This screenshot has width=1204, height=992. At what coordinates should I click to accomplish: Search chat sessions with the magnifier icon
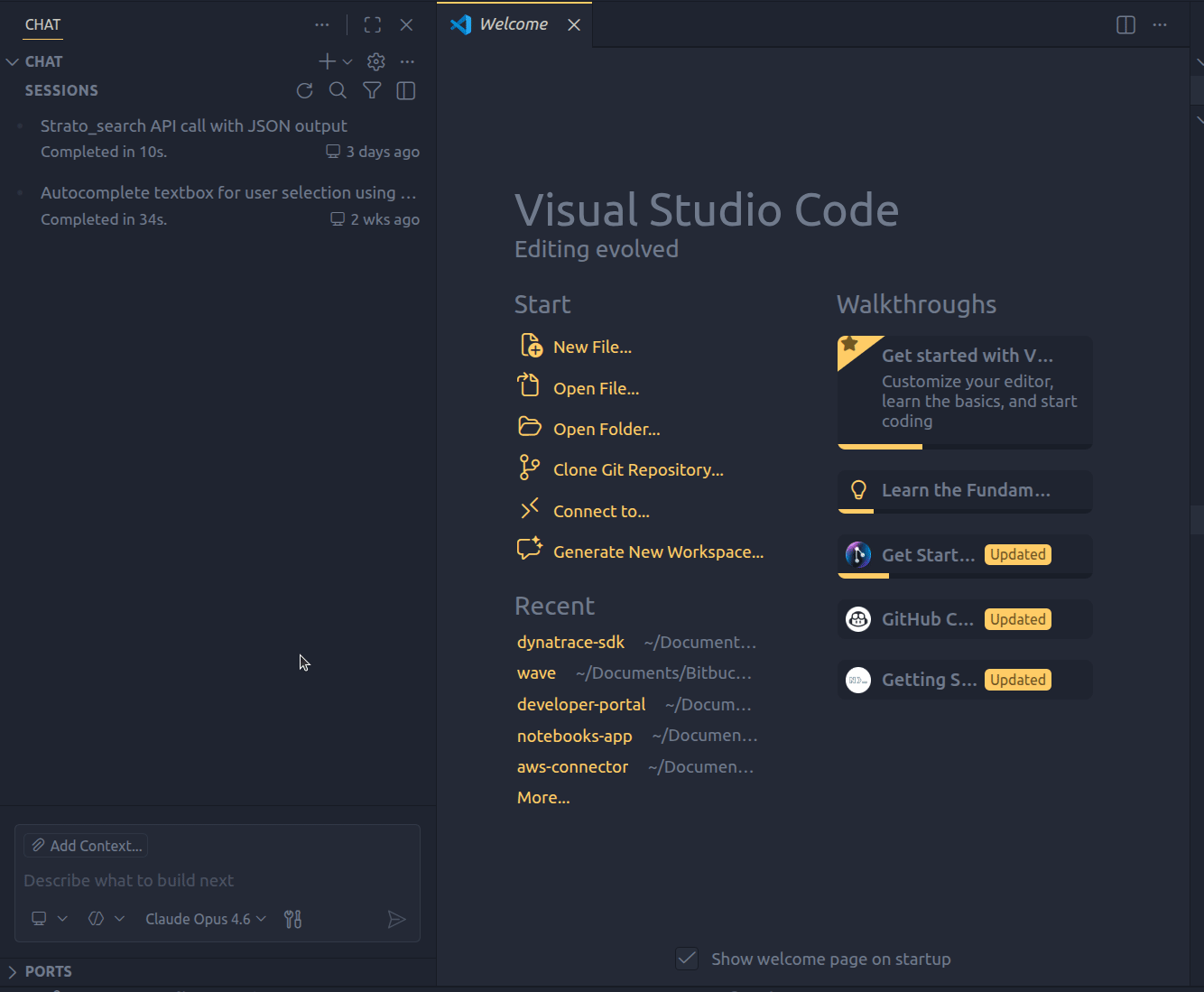(x=338, y=90)
